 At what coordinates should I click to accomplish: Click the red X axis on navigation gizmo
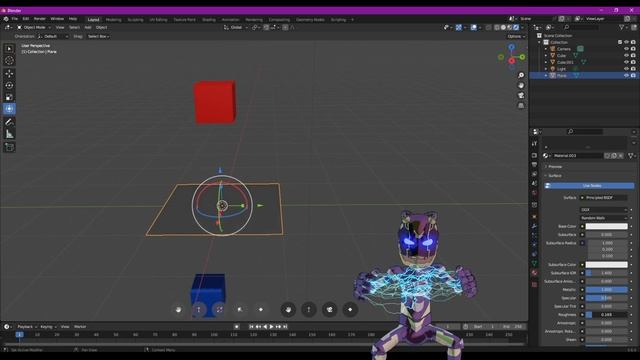click(x=511, y=61)
